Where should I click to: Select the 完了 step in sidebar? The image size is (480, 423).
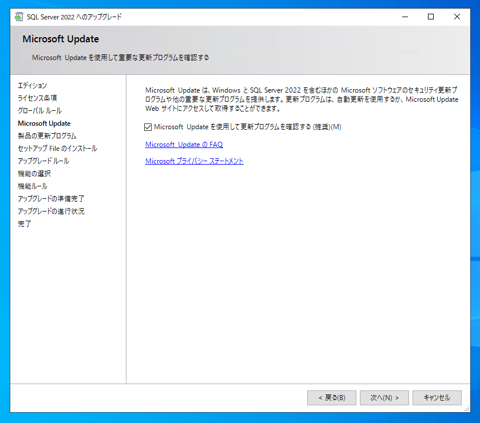[24, 224]
